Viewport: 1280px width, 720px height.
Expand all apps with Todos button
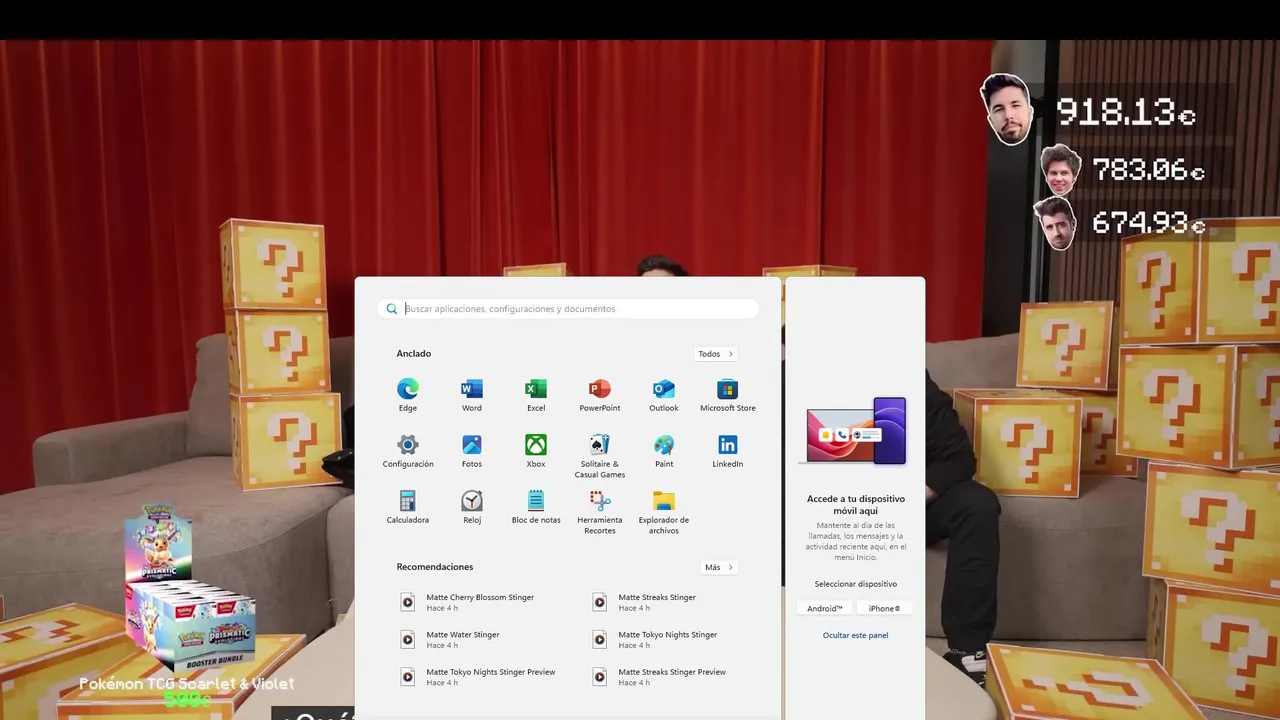(716, 354)
